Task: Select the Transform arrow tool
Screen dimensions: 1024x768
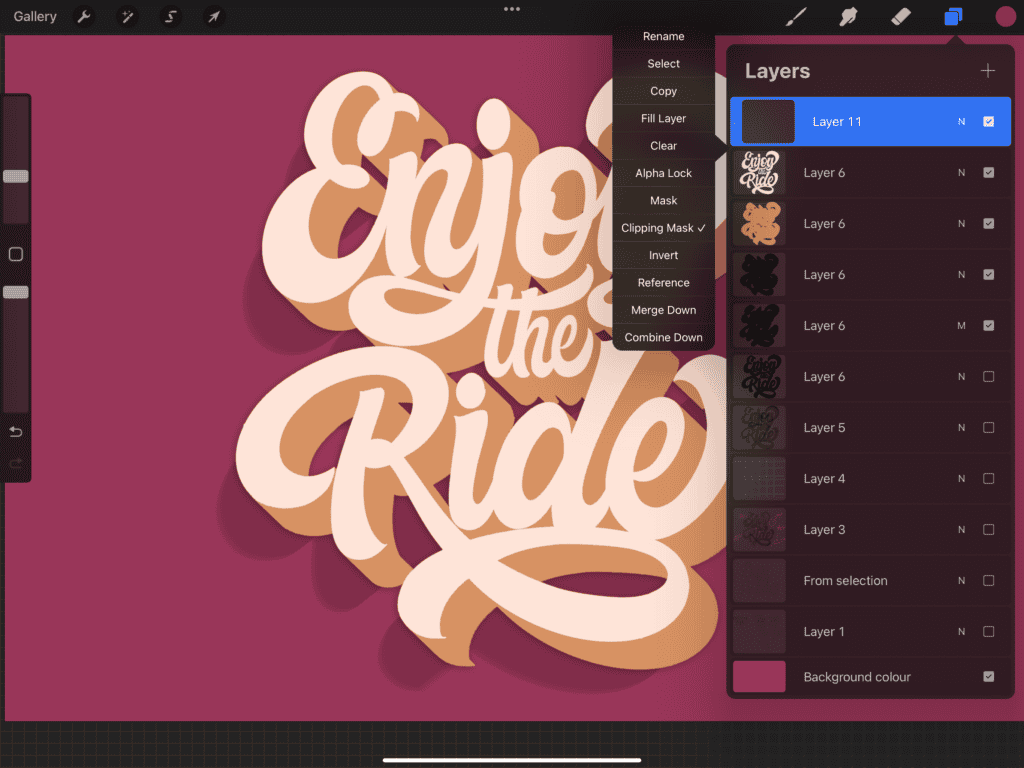Action: click(213, 17)
